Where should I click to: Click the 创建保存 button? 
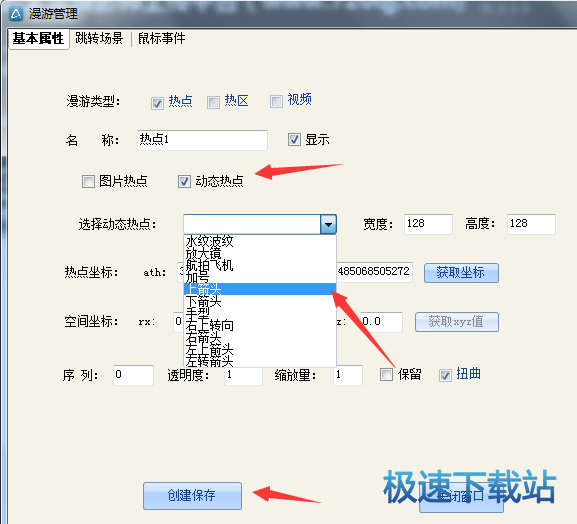point(192,496)
